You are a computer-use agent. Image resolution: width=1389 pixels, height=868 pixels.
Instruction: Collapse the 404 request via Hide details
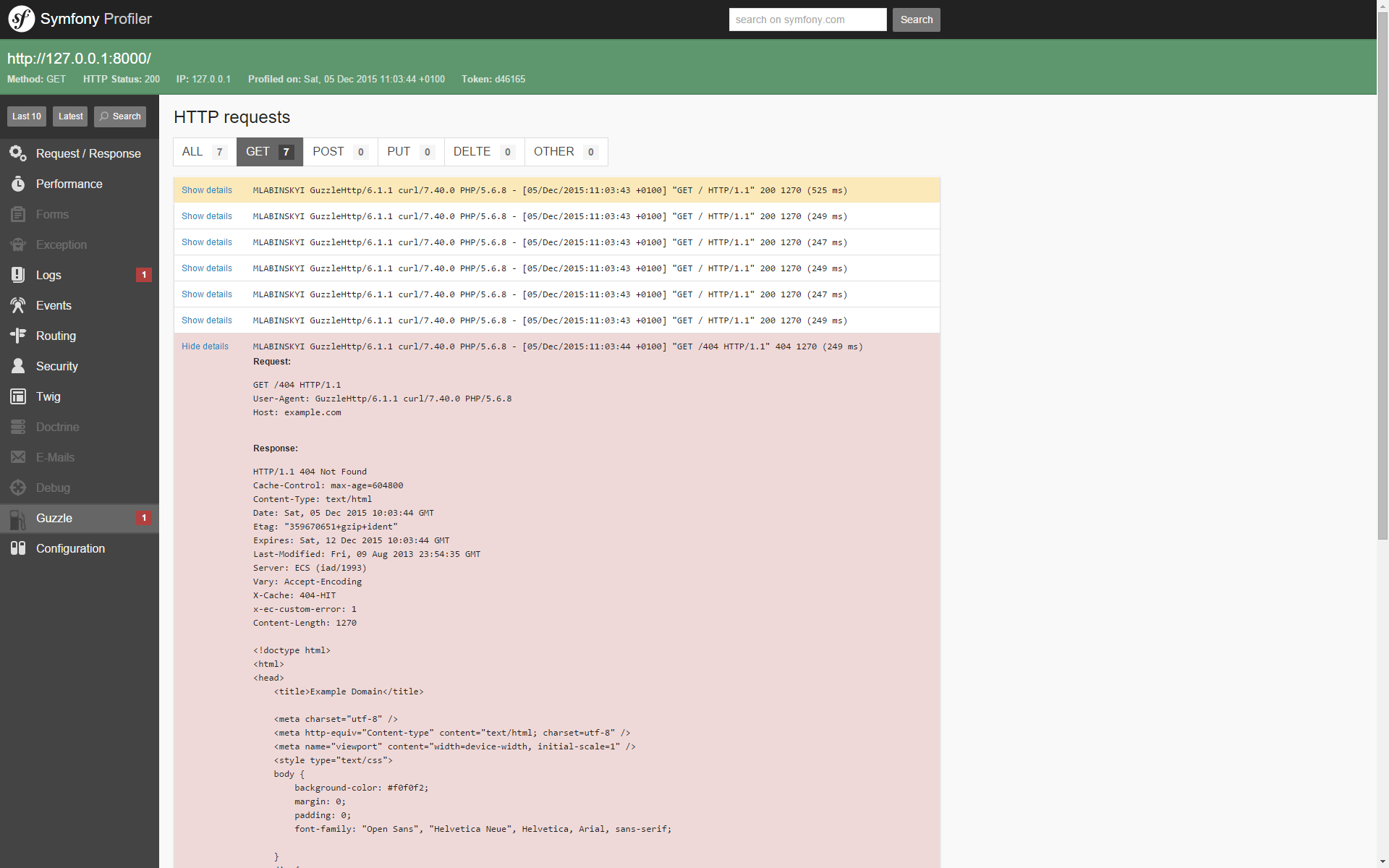coord(205,346)
